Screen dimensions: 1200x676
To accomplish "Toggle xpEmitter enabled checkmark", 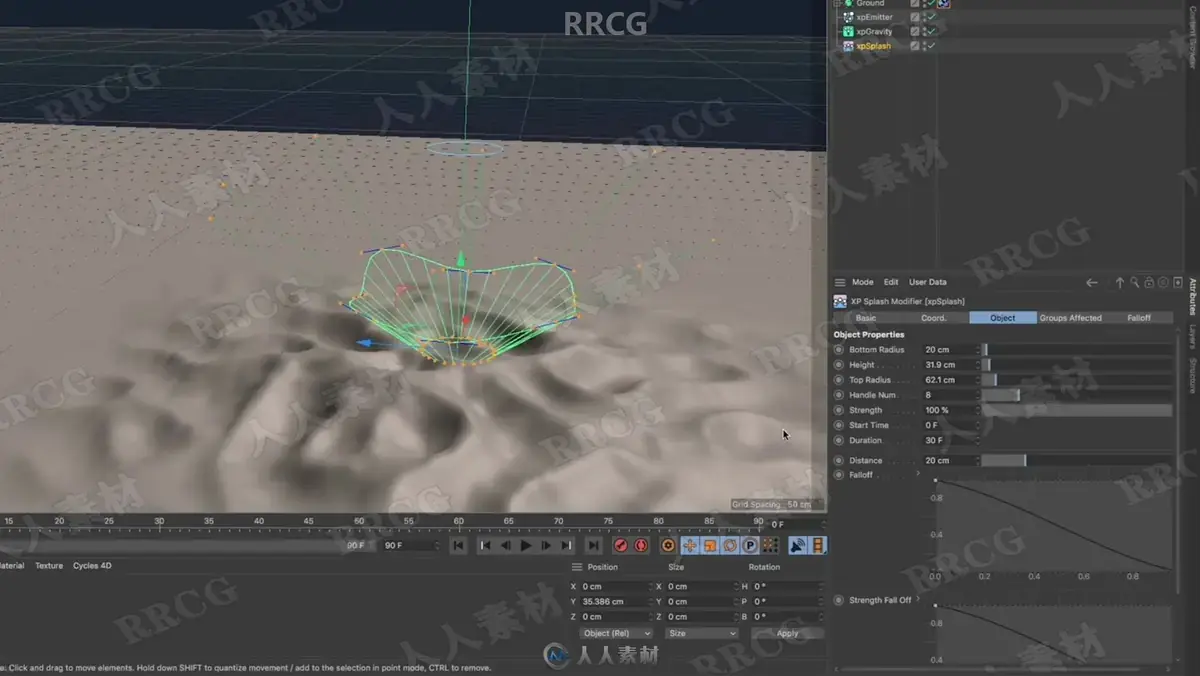I will [x=931, y=17].
